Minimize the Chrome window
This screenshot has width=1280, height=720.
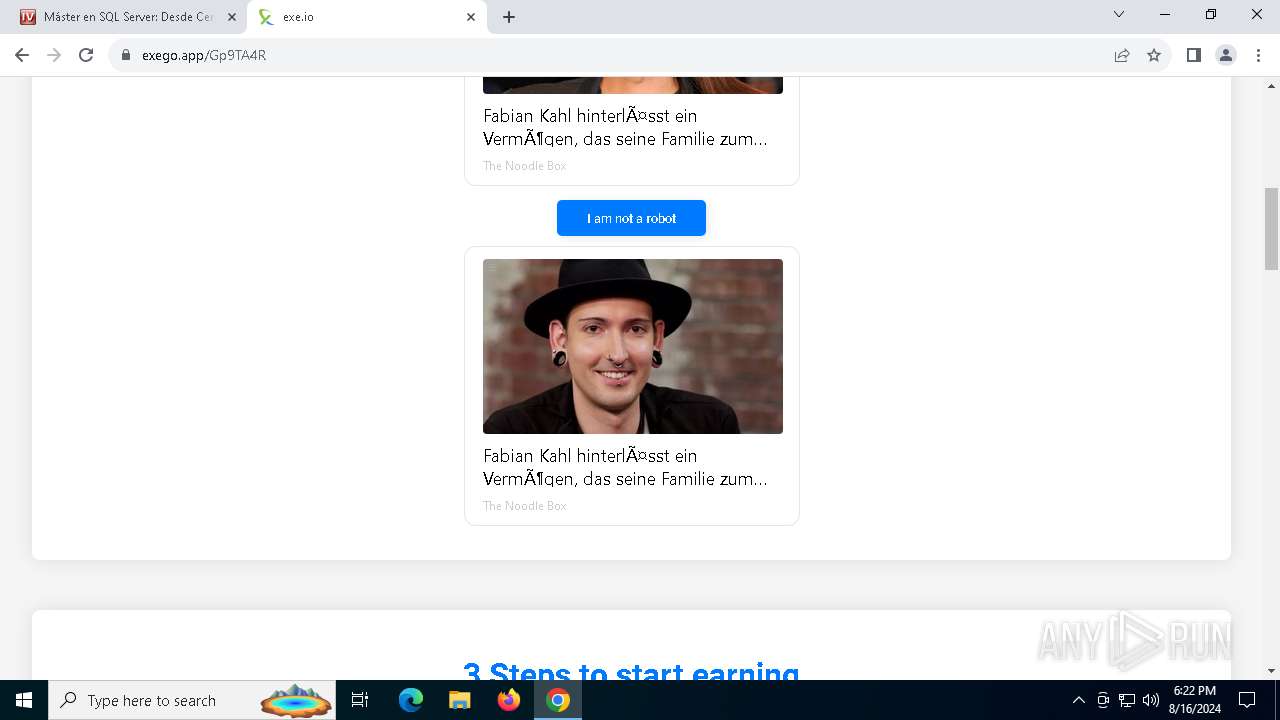coord(1165,14)
